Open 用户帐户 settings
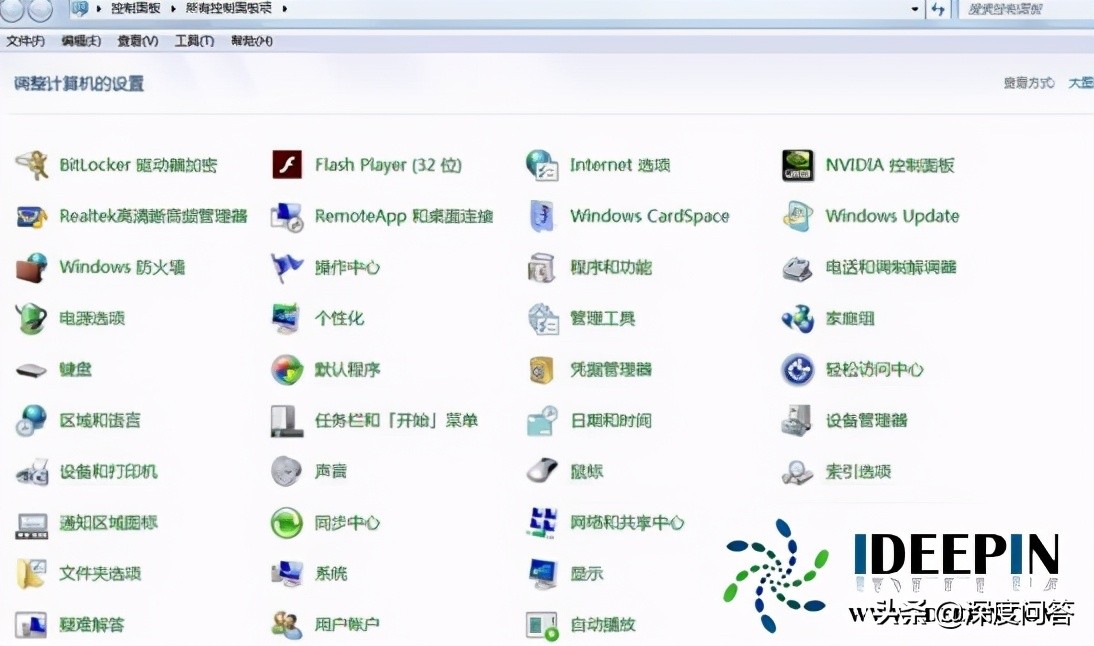 (342, 624)
